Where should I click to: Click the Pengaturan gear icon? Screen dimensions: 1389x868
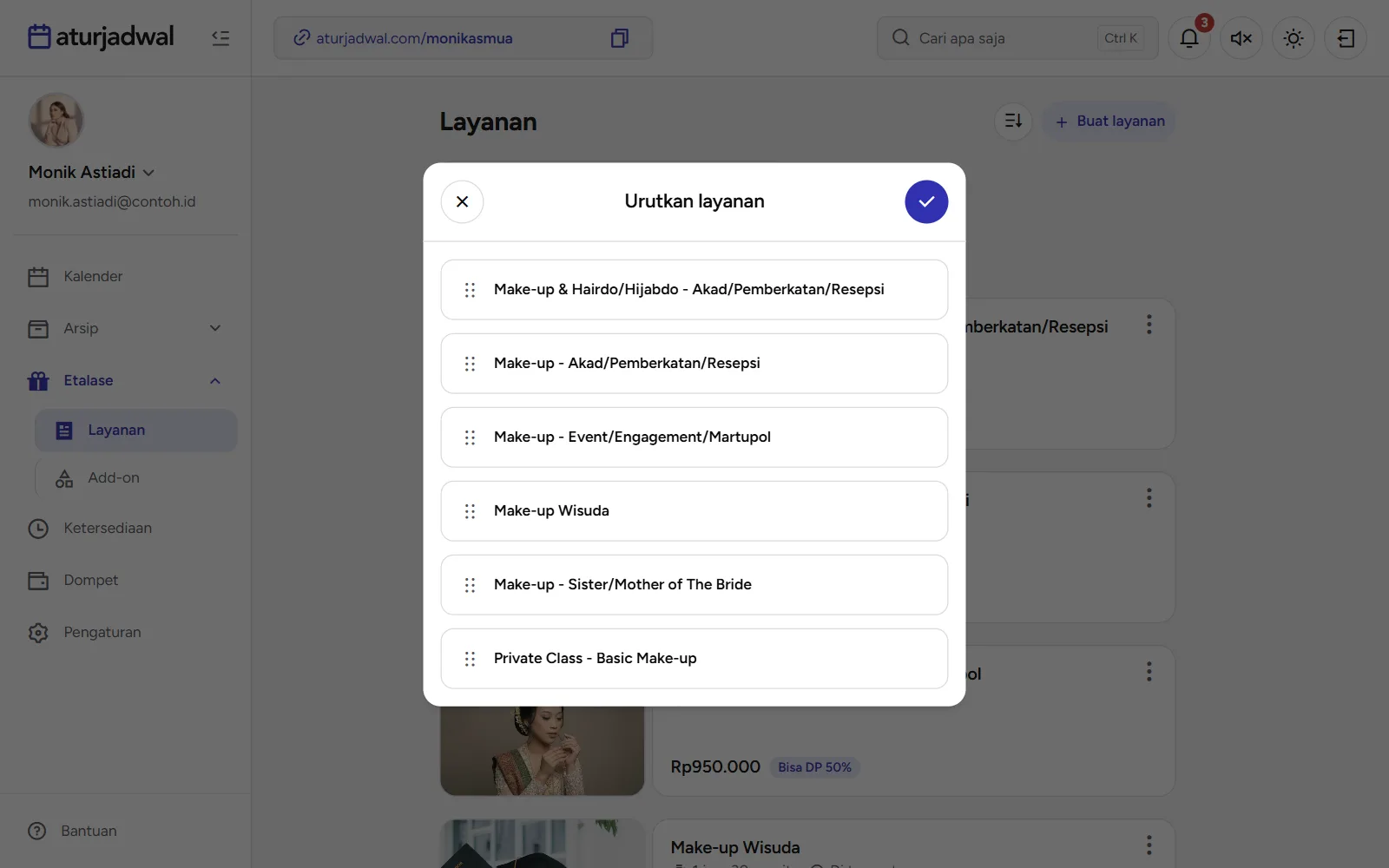(x=38, y=633)
